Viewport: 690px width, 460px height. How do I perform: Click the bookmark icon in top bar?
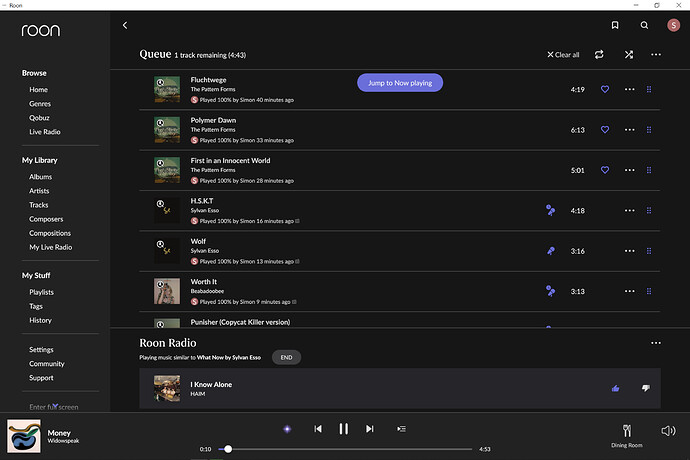click(614, 25)
